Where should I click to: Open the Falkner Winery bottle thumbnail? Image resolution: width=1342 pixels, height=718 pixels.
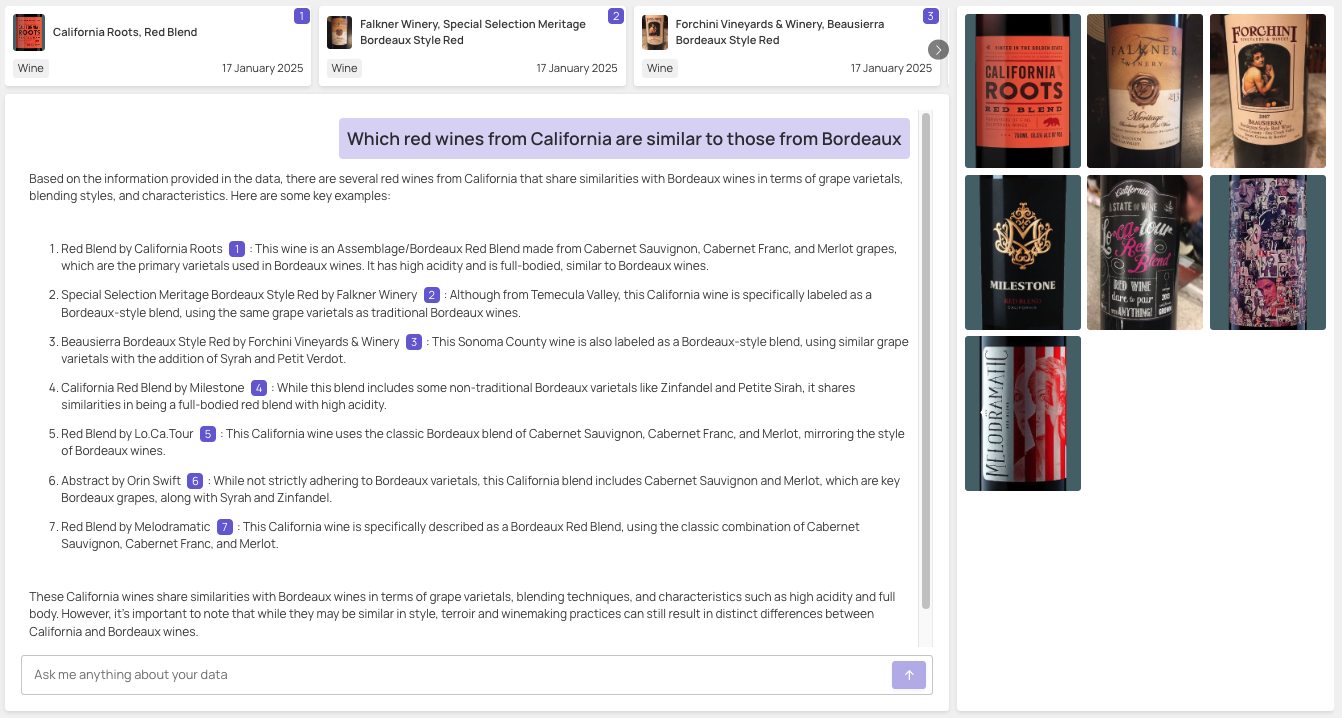pos(1145,91)
